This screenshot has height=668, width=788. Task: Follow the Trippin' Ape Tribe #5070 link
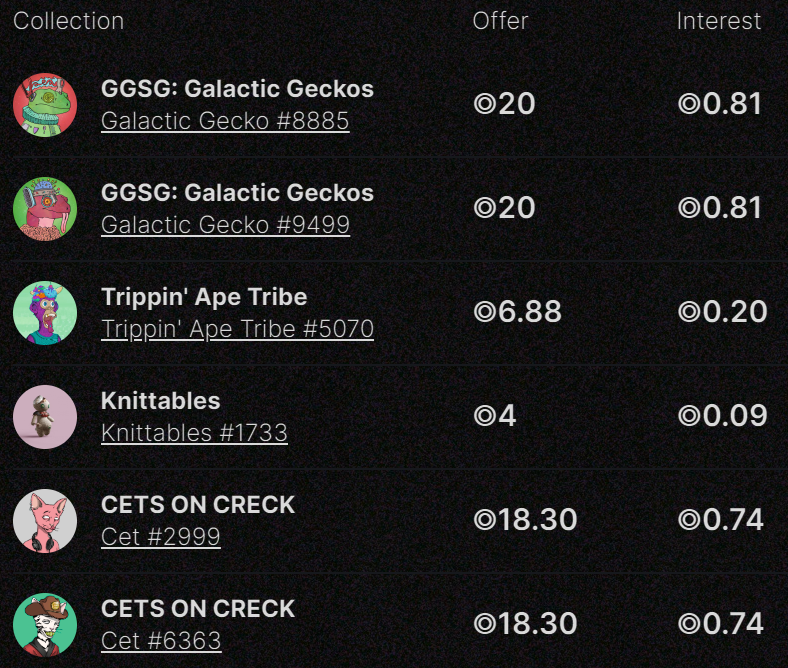(x=237, y=329)
